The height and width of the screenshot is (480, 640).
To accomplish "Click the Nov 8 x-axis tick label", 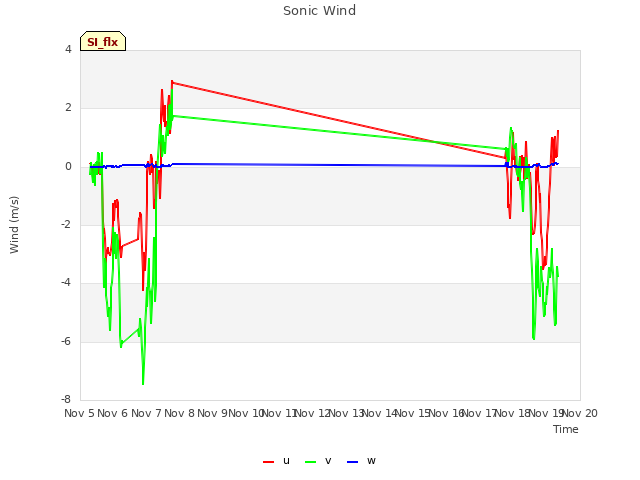I will (x=179, y=413).
